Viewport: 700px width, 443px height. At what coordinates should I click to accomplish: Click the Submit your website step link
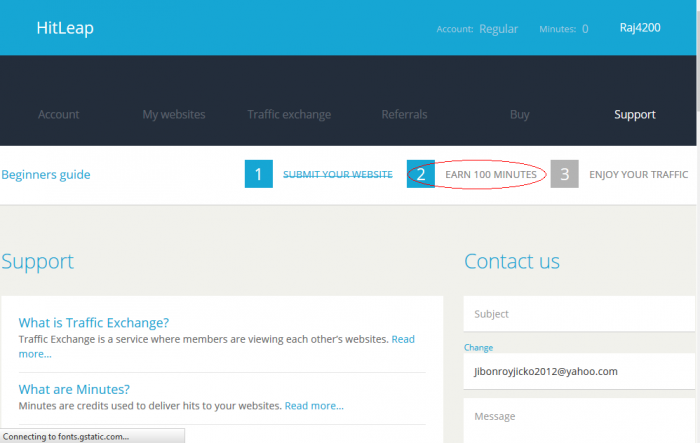coord(338,174)
